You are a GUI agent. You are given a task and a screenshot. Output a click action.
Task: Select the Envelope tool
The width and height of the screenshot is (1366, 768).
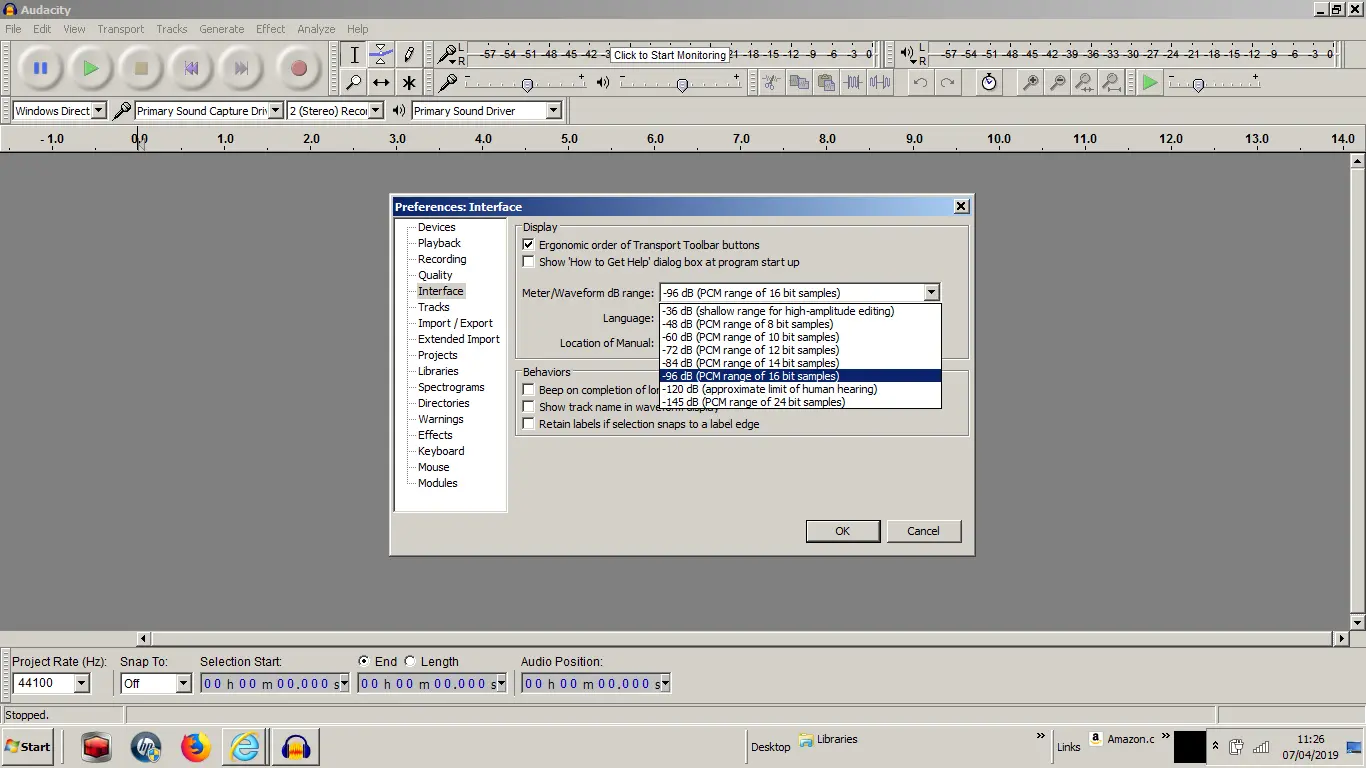coord(381,55)
